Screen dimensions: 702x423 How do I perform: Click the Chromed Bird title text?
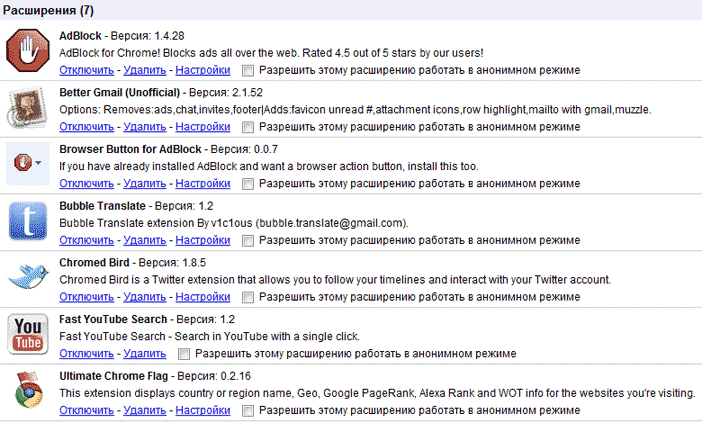pos(94,262)
